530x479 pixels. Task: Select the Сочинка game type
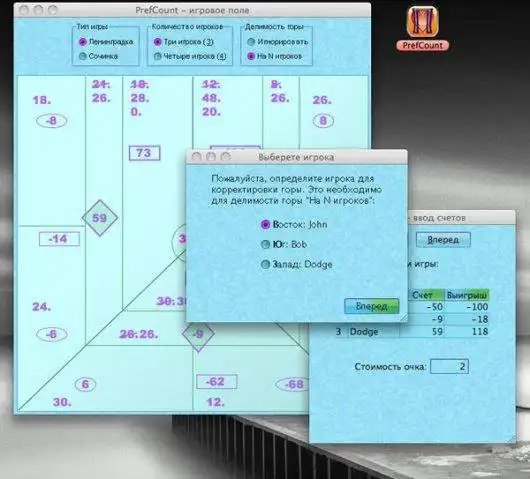click(98, 56)
